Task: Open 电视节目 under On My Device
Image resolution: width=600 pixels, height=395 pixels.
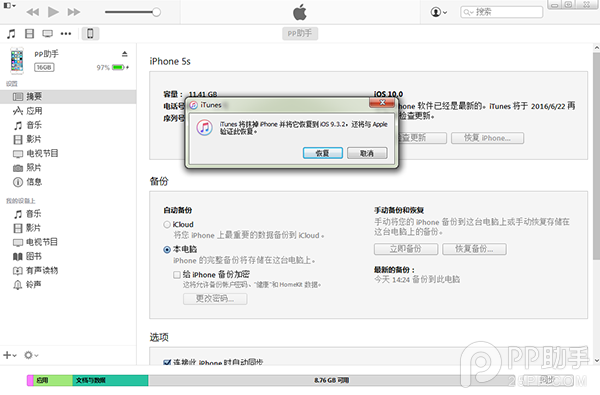Action: [68, 242]
